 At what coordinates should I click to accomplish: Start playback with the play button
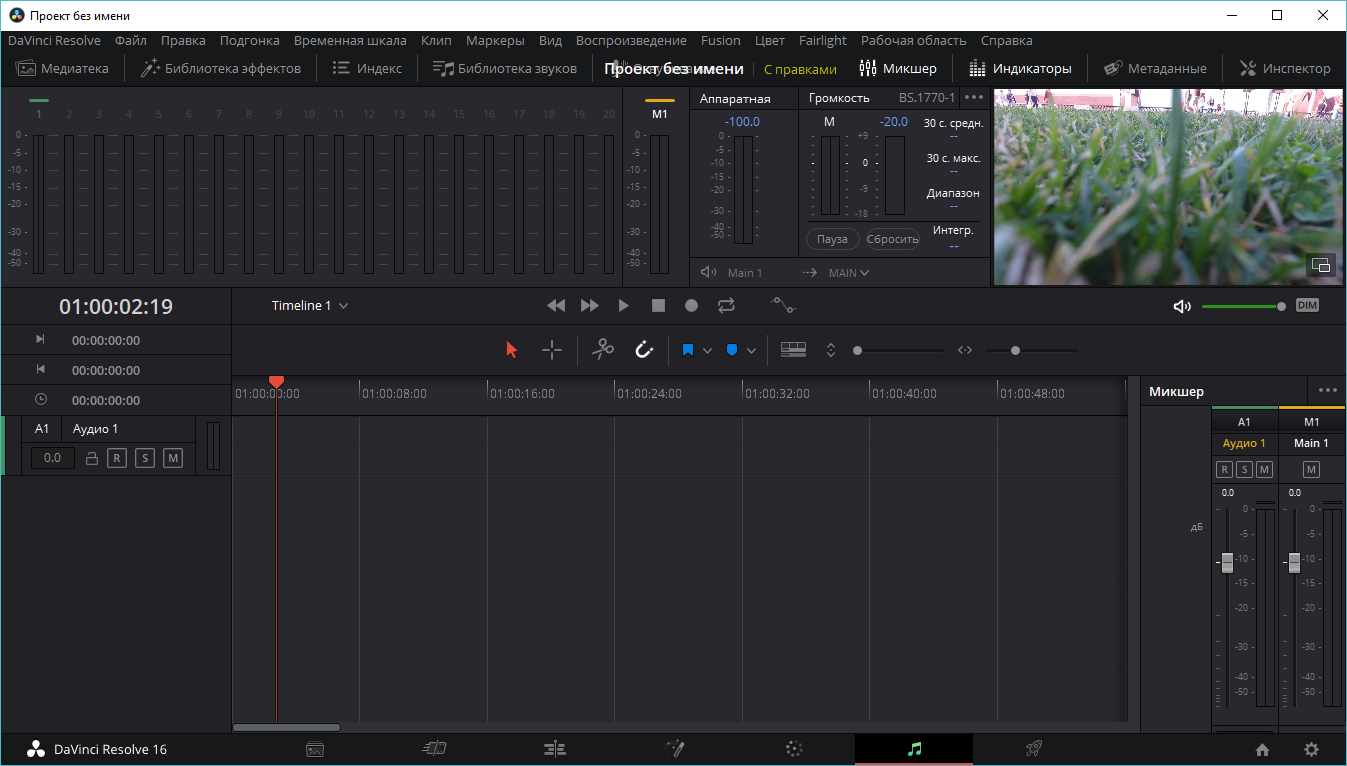click(624, 305)
